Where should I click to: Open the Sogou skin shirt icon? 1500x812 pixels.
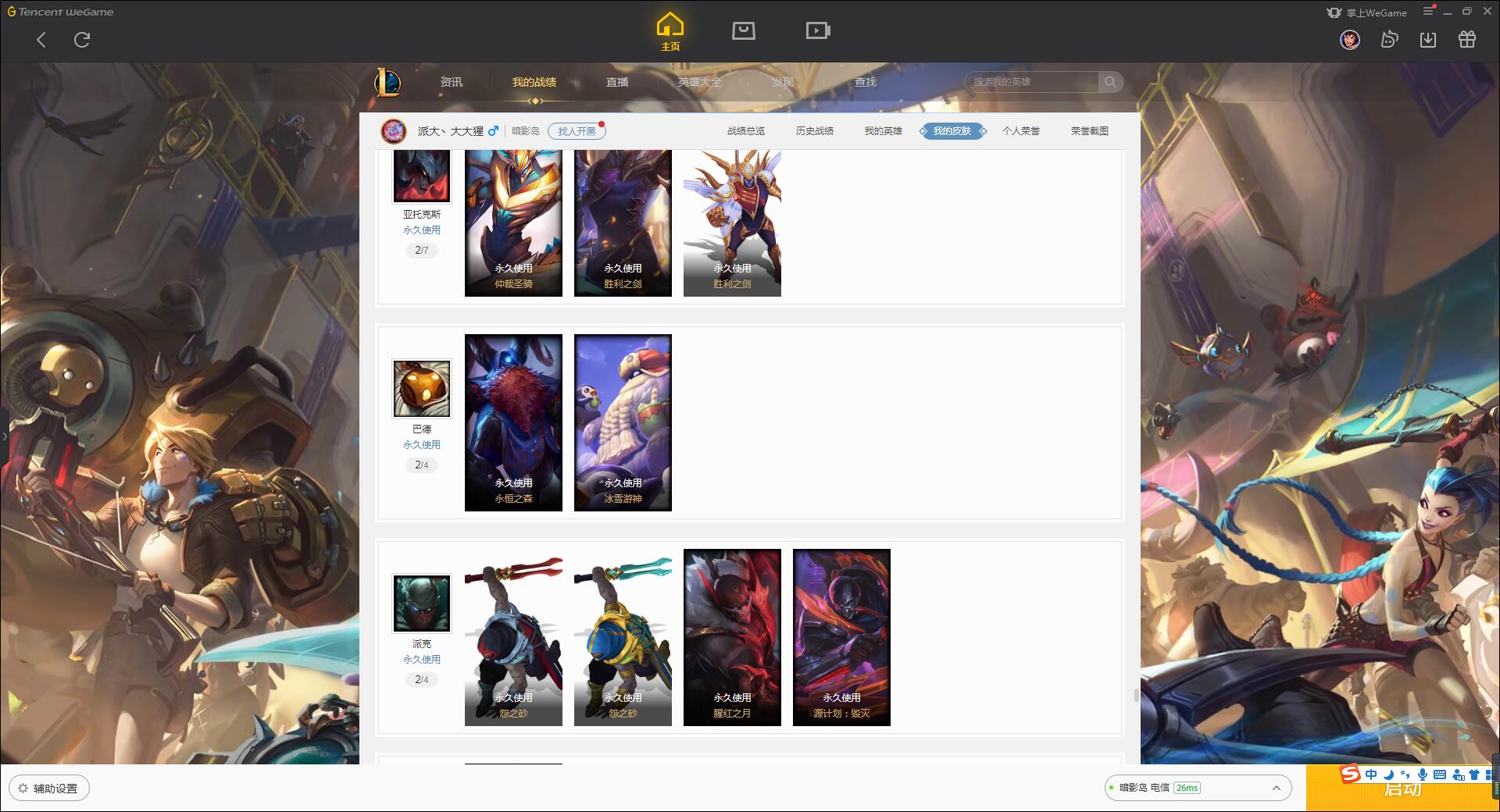(1474, 775)
